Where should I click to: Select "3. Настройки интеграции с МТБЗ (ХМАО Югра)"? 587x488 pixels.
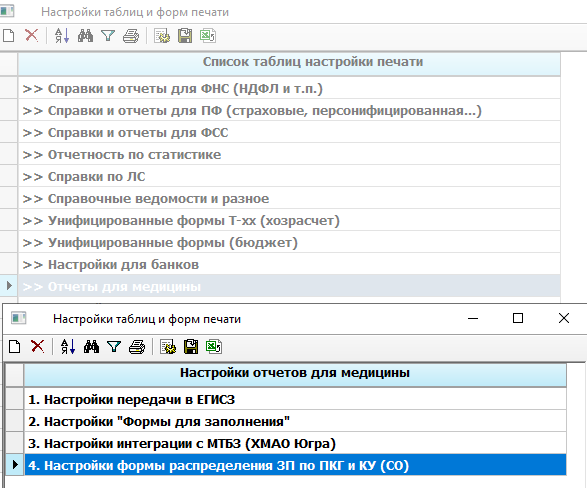295,443
